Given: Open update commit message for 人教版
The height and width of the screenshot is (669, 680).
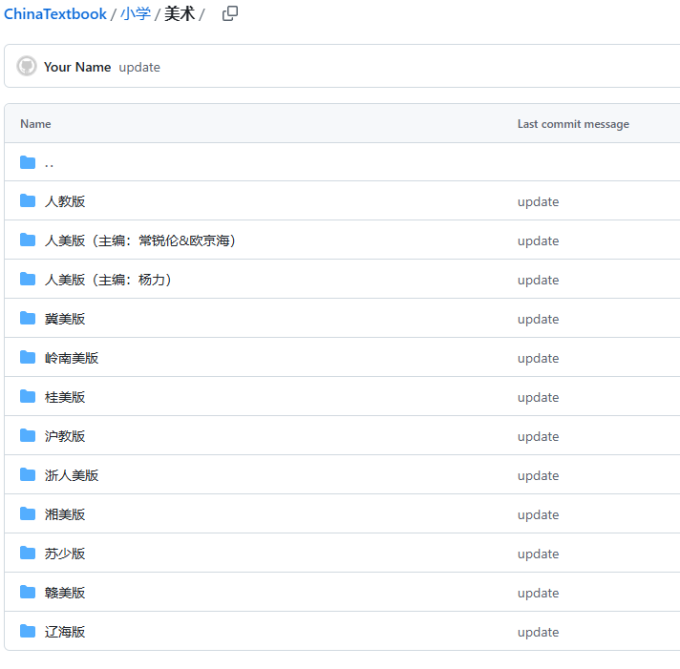Looking at the screenshot, I should pos(538,202).
